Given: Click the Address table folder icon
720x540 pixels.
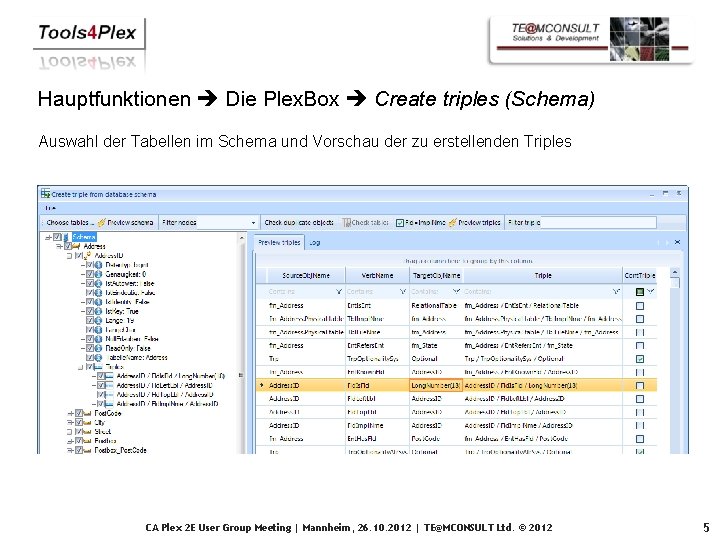Looking at the screenshot, I should [76, 247].
